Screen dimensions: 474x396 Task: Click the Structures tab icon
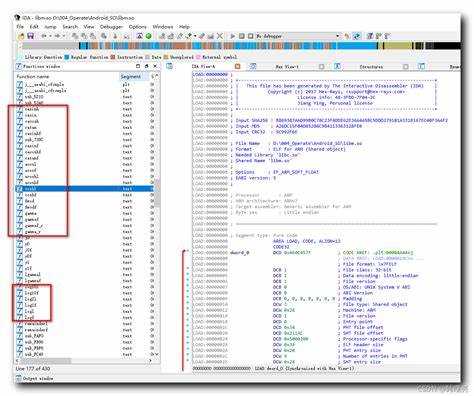click(337, 67)
